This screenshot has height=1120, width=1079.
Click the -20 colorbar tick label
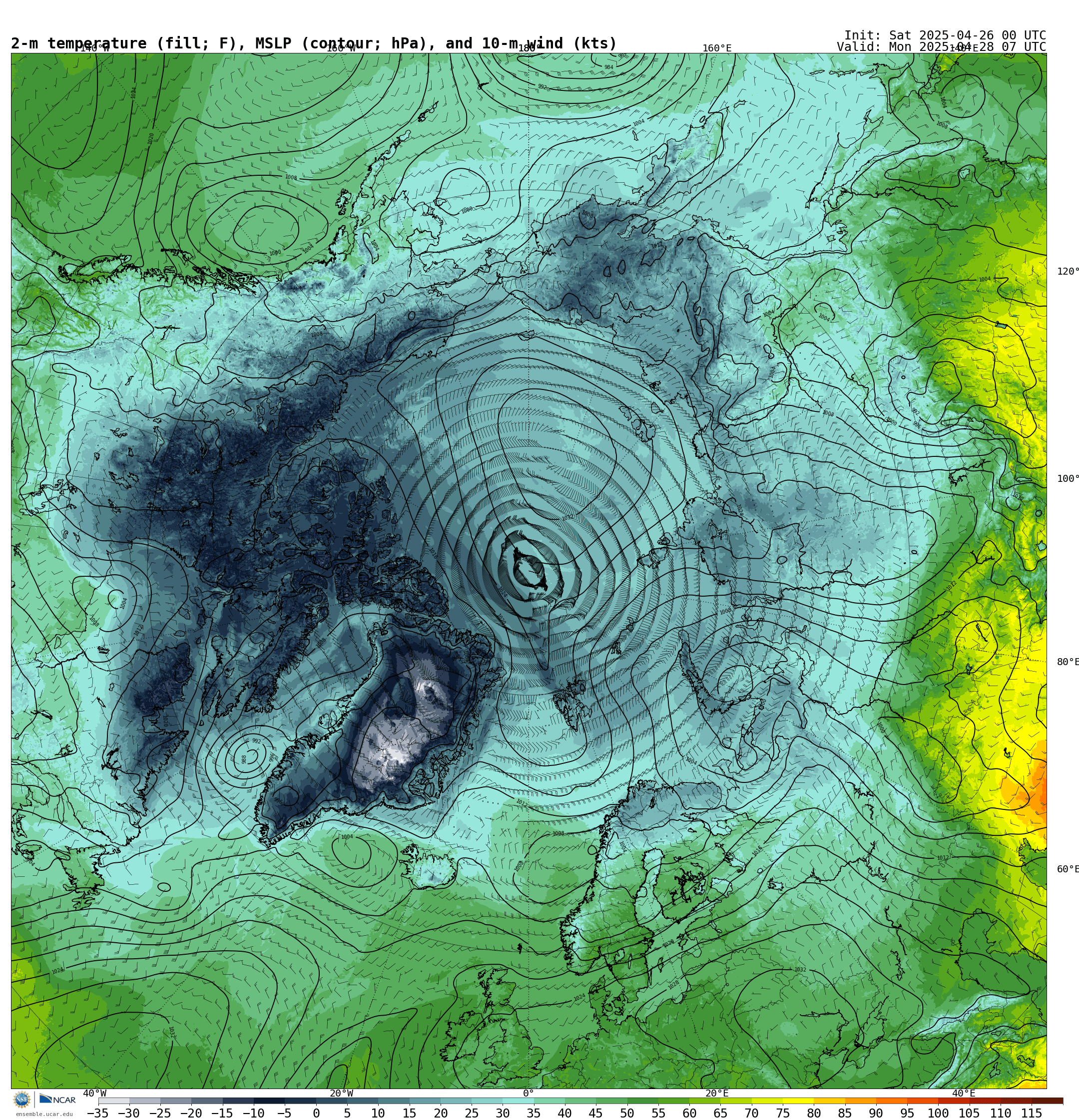pos(191,1113)
